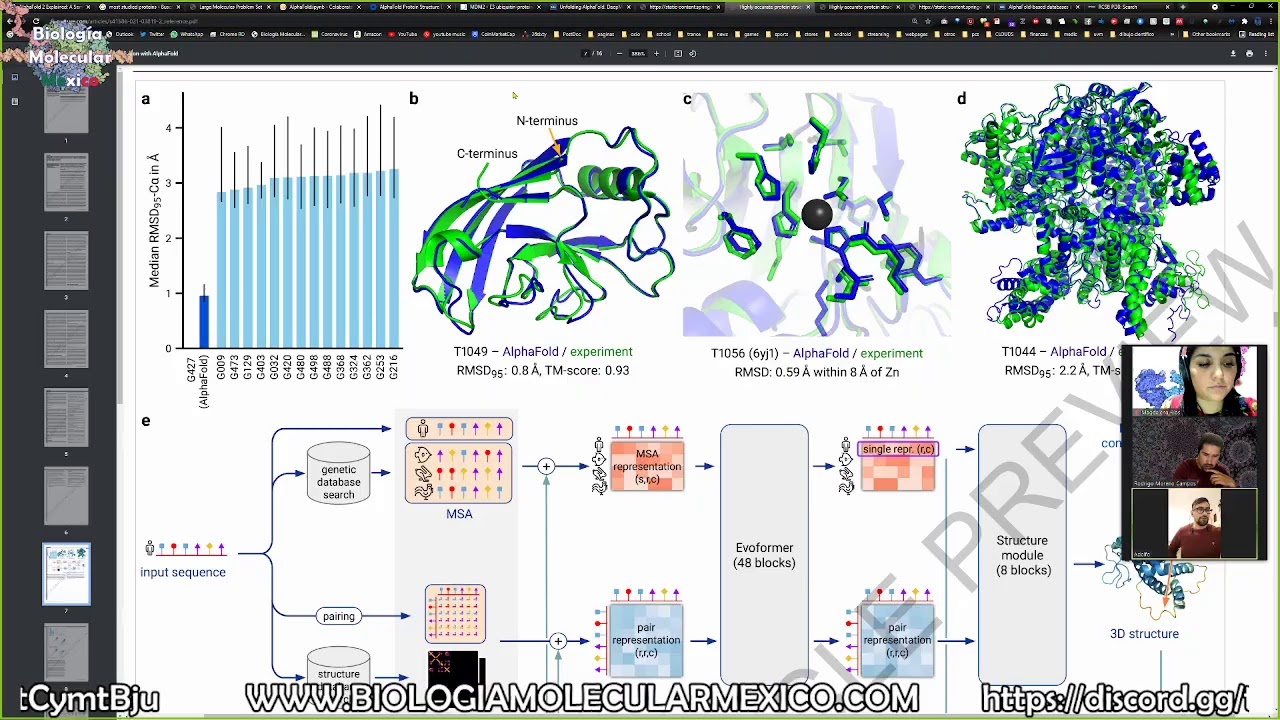Screen dimensions: 1280x720
Task: Open the youtube music bookmark
Action: click(x=444, y=34)
